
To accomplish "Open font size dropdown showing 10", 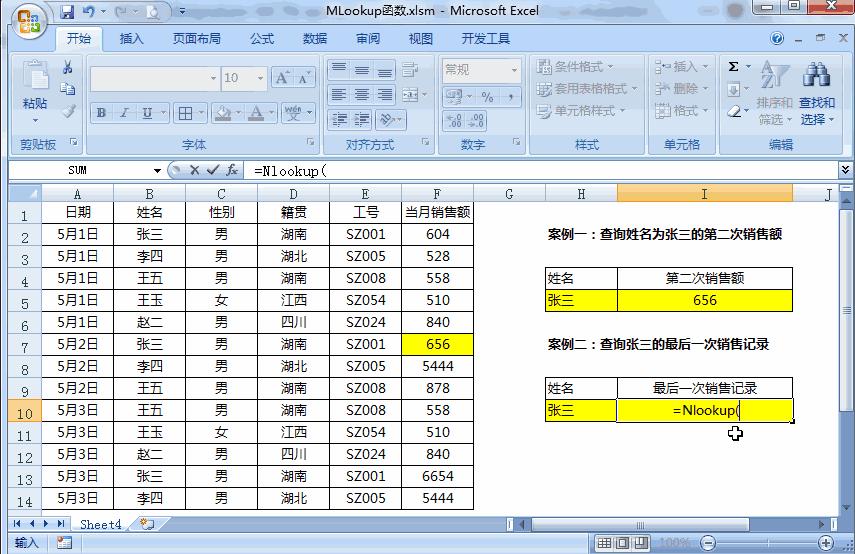I will click(261, 79).
